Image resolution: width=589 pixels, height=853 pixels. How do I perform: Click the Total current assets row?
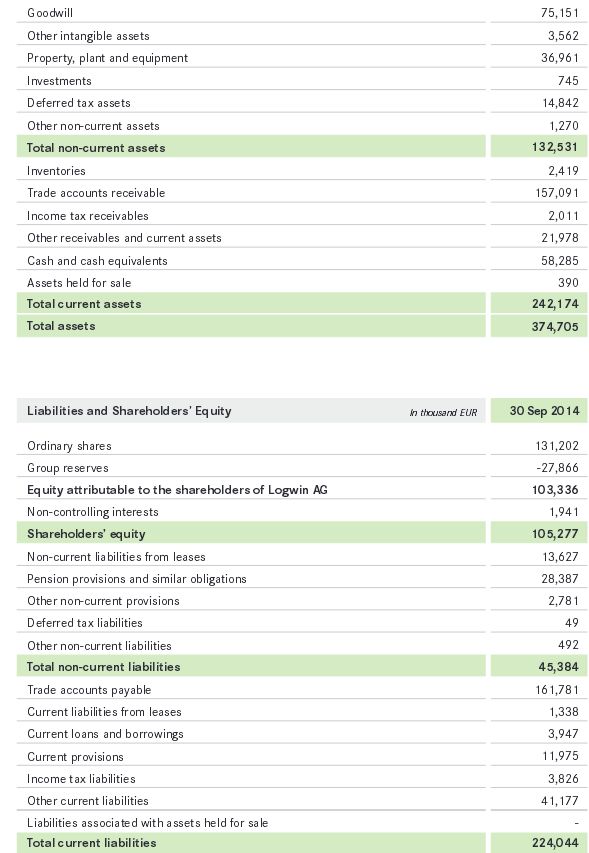(x=302, y=304)
